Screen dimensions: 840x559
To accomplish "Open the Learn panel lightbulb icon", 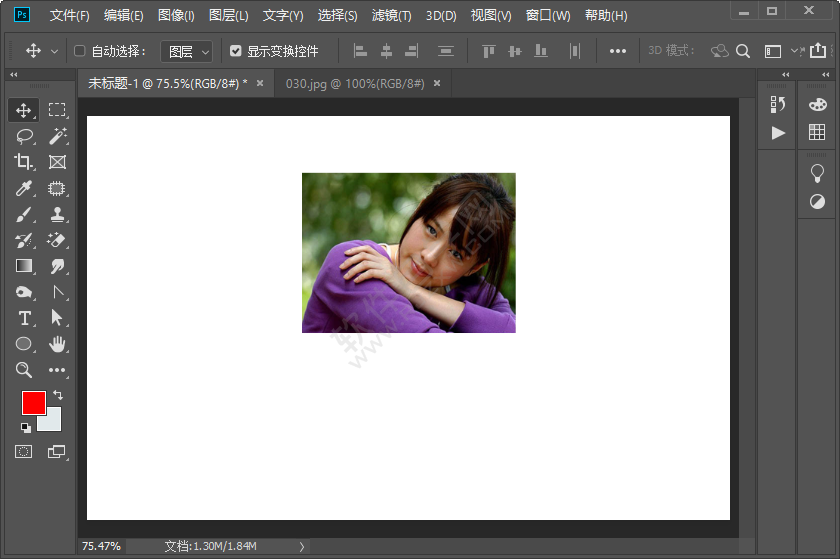I will pyautogui.click(x=817, y=173).
